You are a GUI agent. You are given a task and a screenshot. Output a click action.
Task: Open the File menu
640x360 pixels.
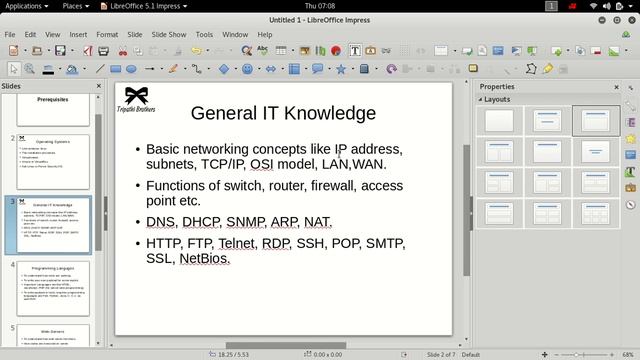coord(10,35)
